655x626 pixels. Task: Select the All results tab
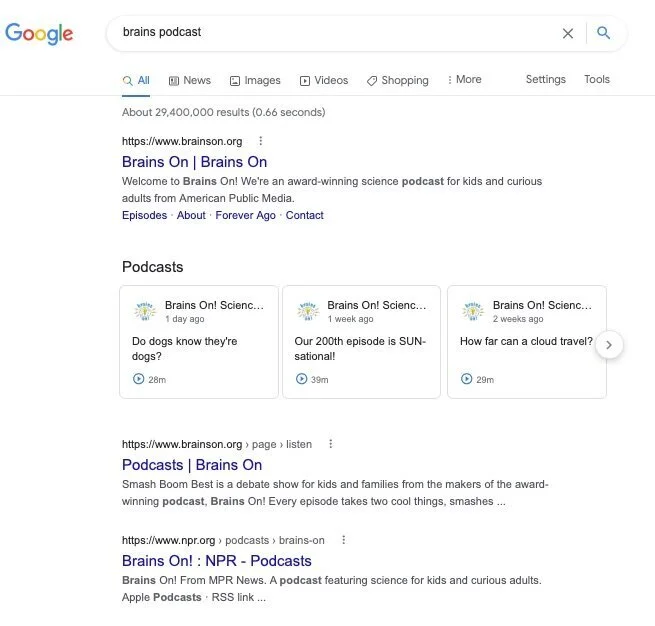[136, 80]
